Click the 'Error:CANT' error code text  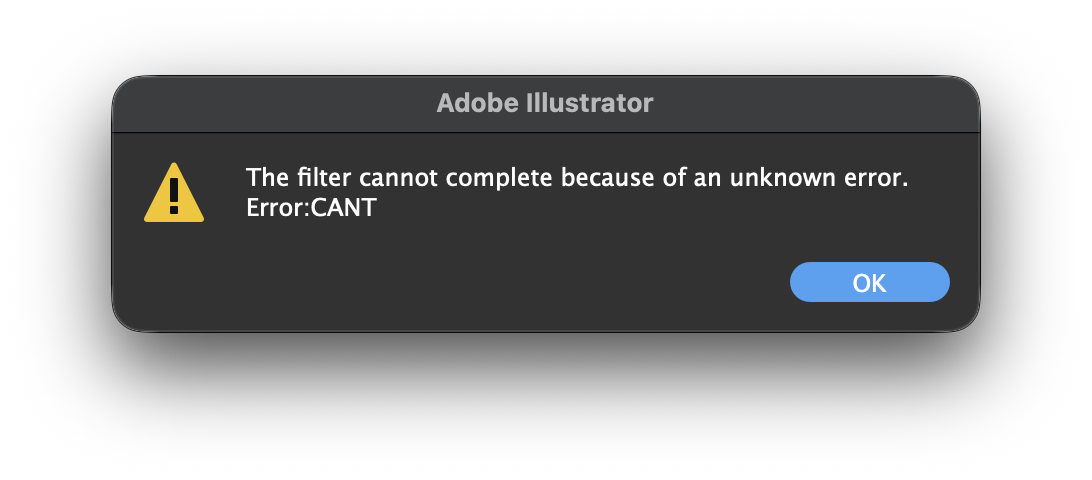[311, 208]
